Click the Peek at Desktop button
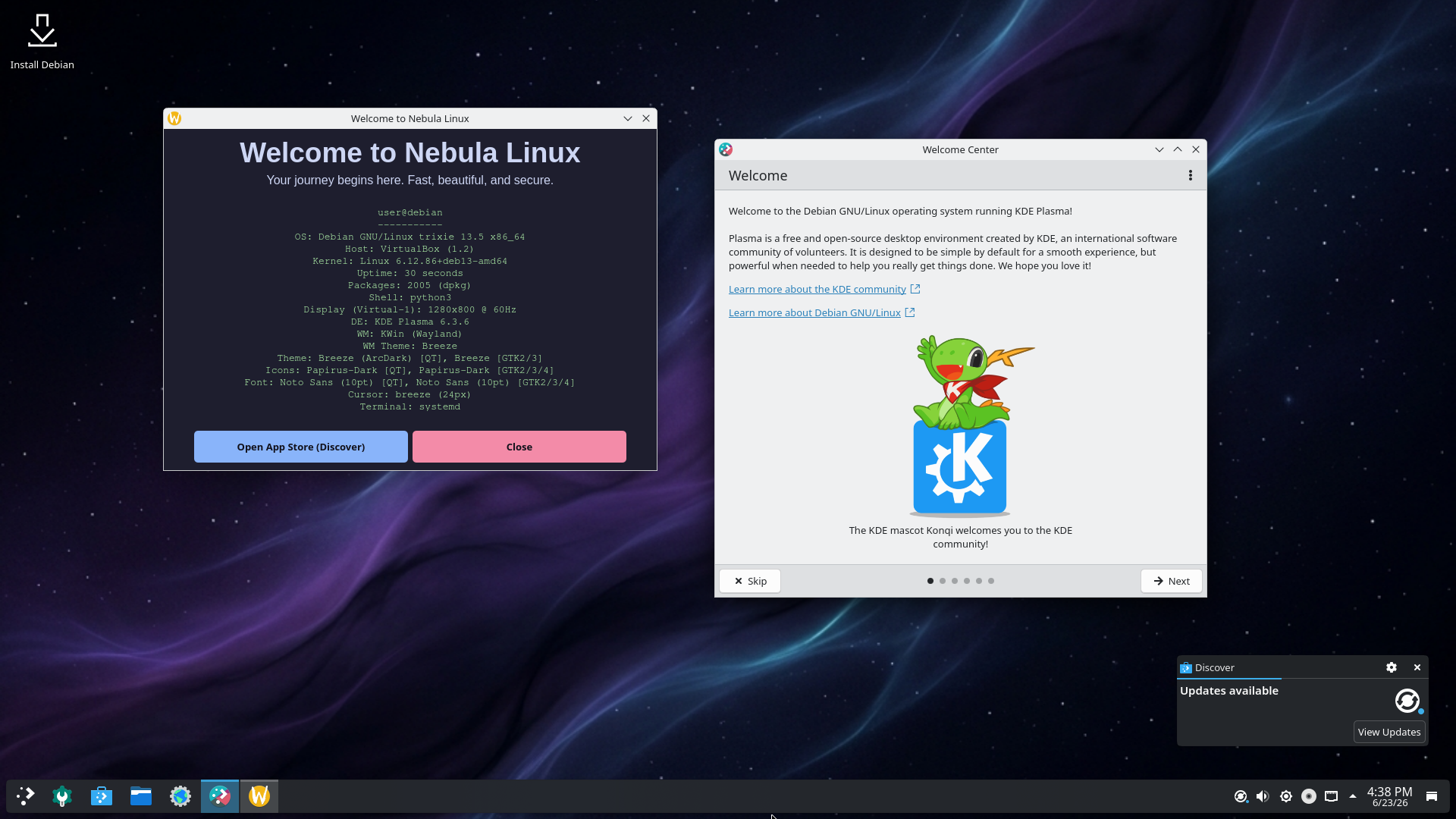 click(x=1432, y=796)
